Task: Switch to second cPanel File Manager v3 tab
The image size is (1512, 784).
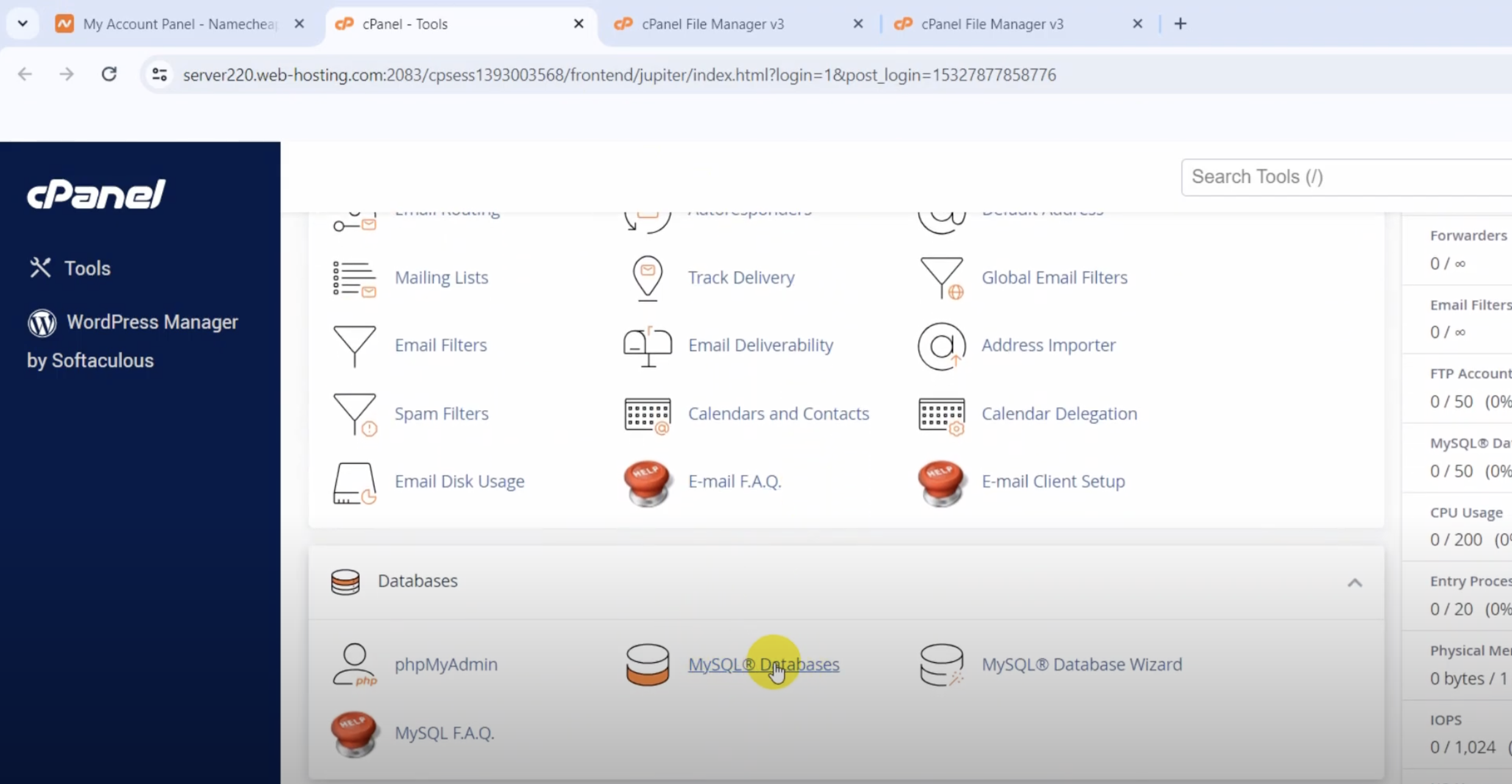Action: click(x=1019, y=24)
